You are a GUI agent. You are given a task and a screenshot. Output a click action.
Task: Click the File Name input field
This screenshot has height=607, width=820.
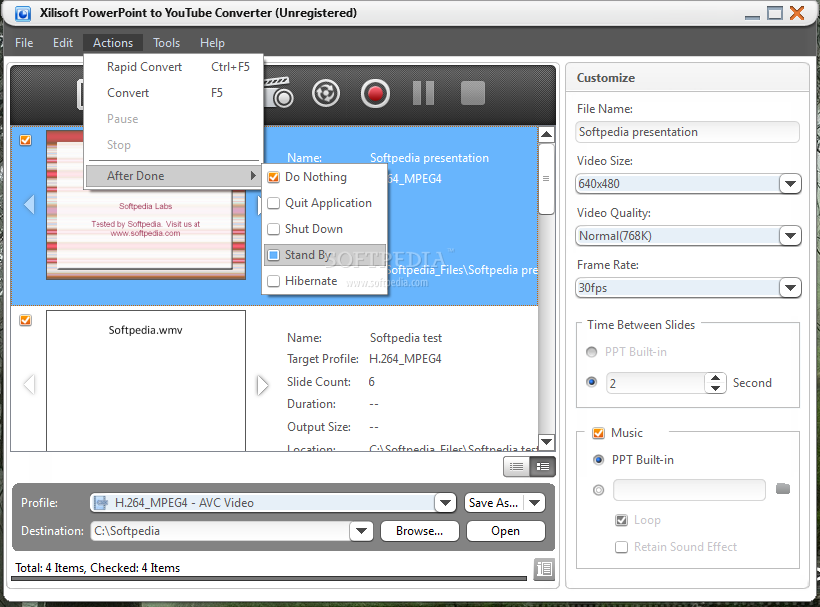click(687, 132)
